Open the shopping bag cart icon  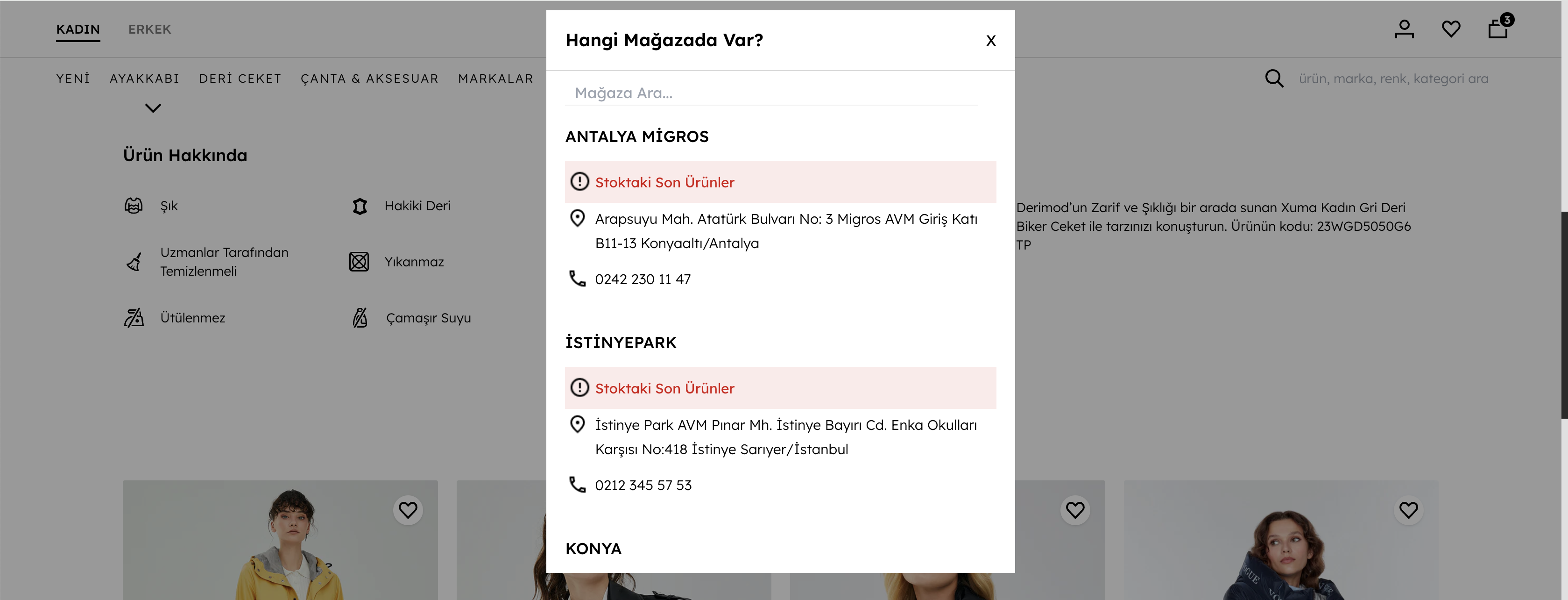[1497, 29]
